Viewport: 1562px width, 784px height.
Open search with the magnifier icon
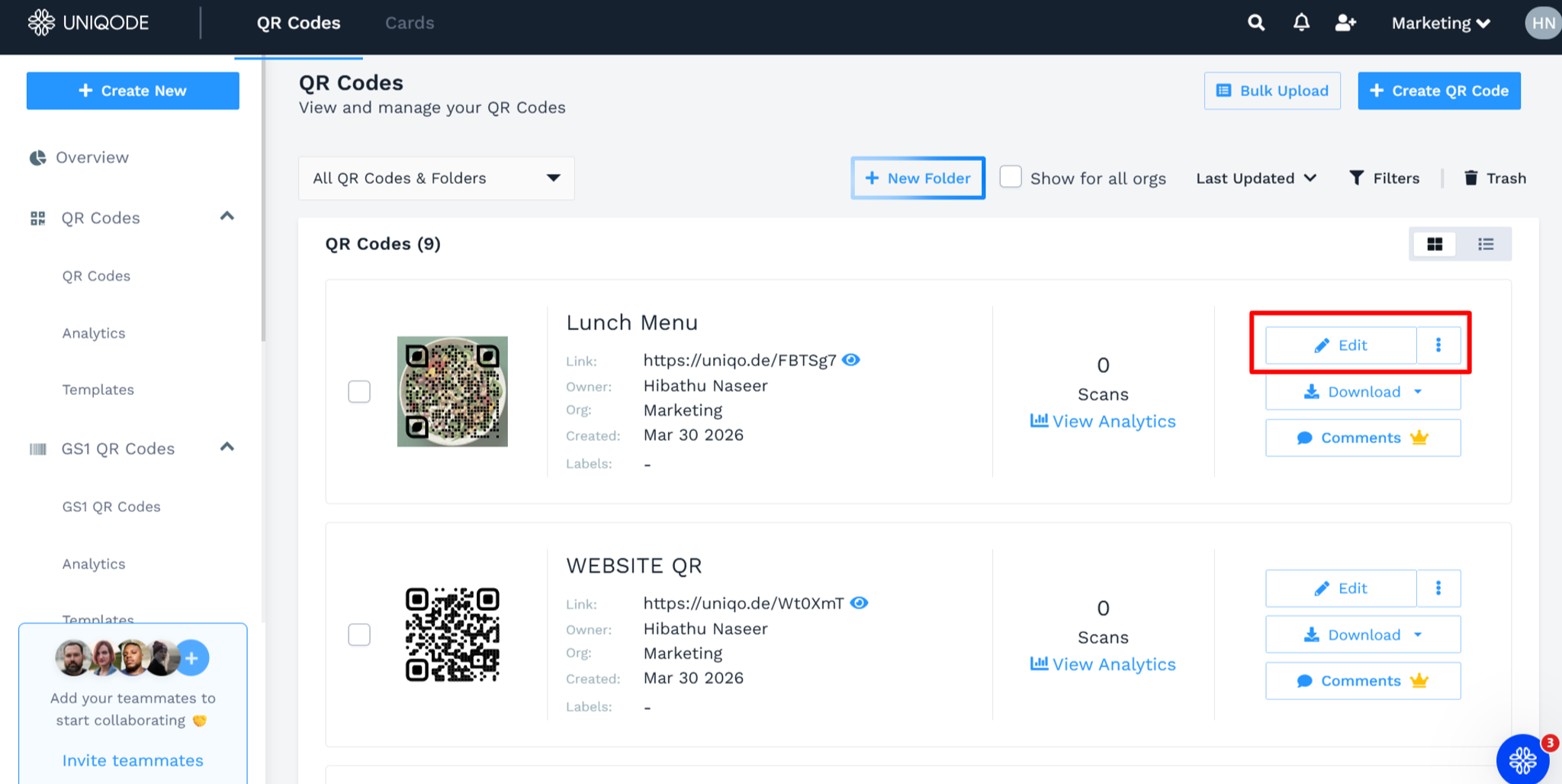point(1255,23)
